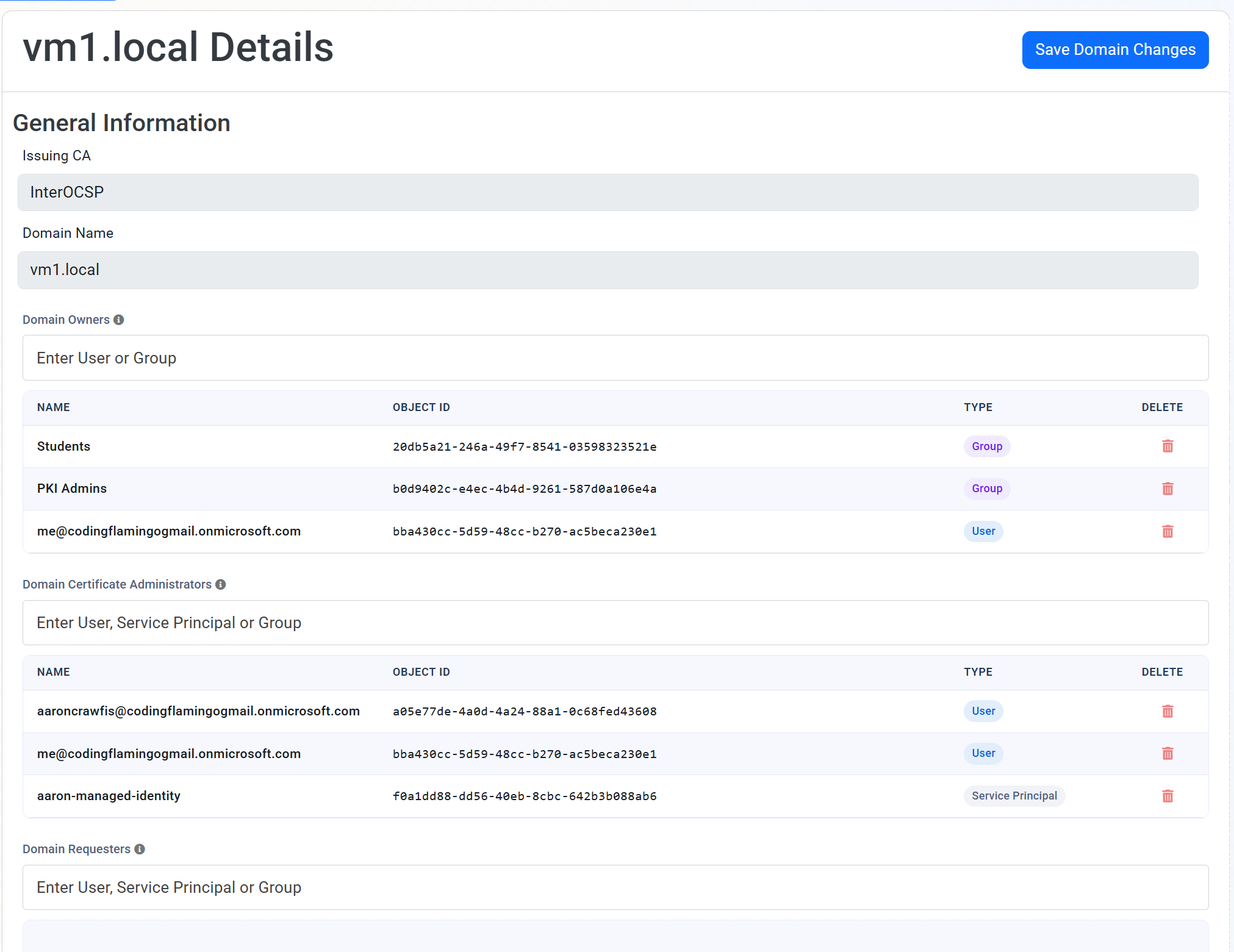Viewport: 1234px width, 952px height.
Task: Click Certificate Administrators table DELETE header
Action: point(1162,672)
